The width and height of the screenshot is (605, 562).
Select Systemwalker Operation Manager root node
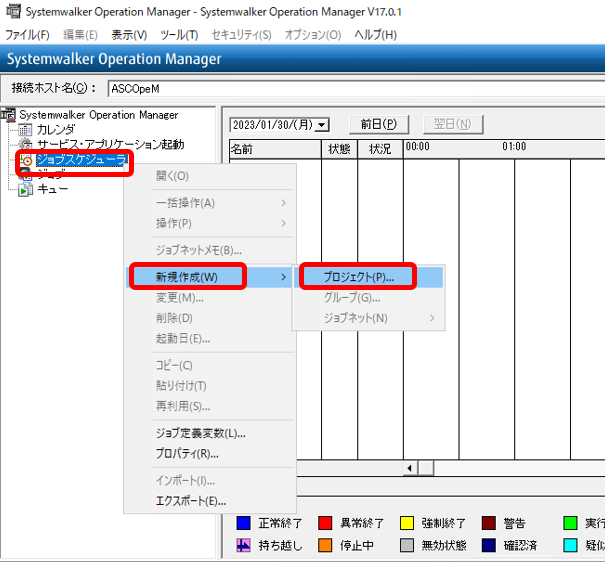point(98,115)
